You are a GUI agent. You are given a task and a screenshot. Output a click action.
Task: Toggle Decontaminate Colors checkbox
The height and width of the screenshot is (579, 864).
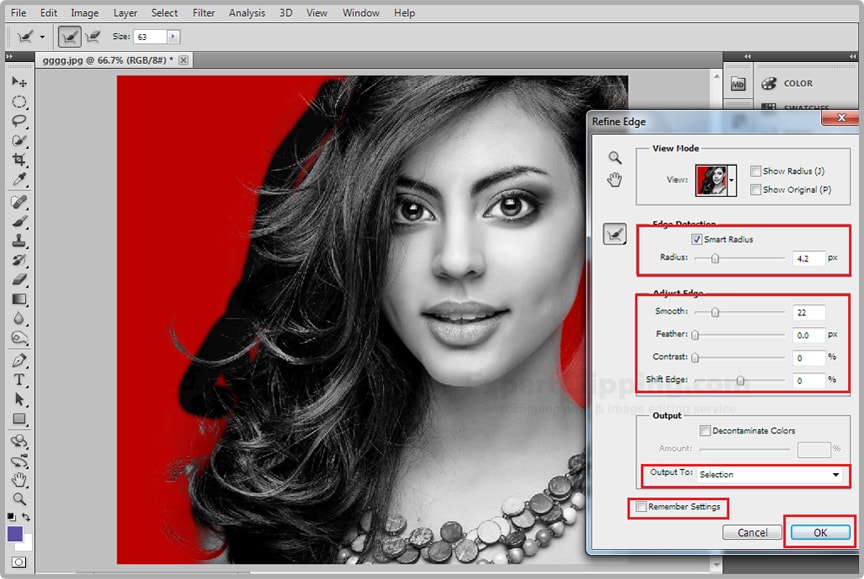coord(705,431)
